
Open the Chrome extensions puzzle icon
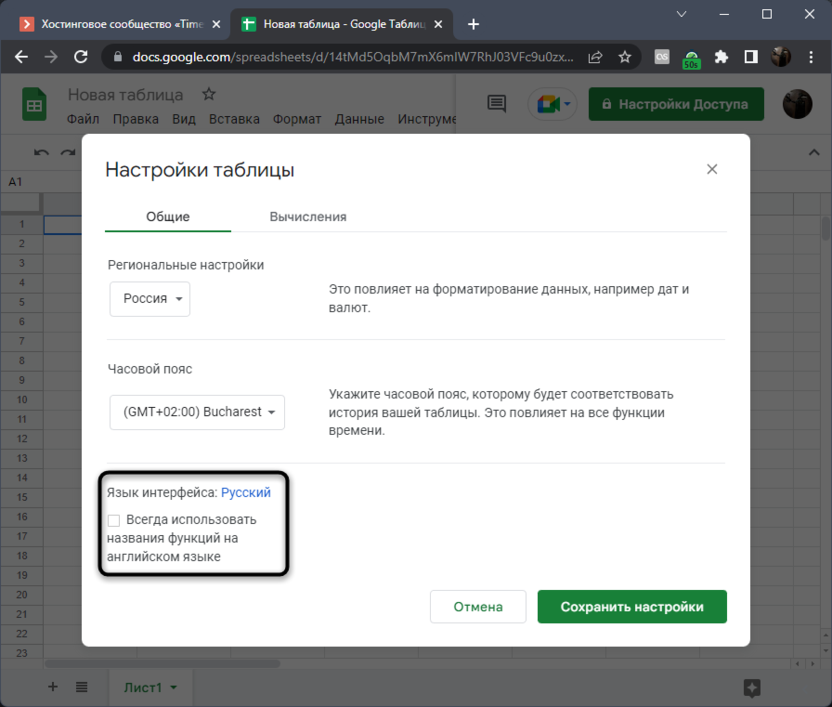[x=721, y=57]
